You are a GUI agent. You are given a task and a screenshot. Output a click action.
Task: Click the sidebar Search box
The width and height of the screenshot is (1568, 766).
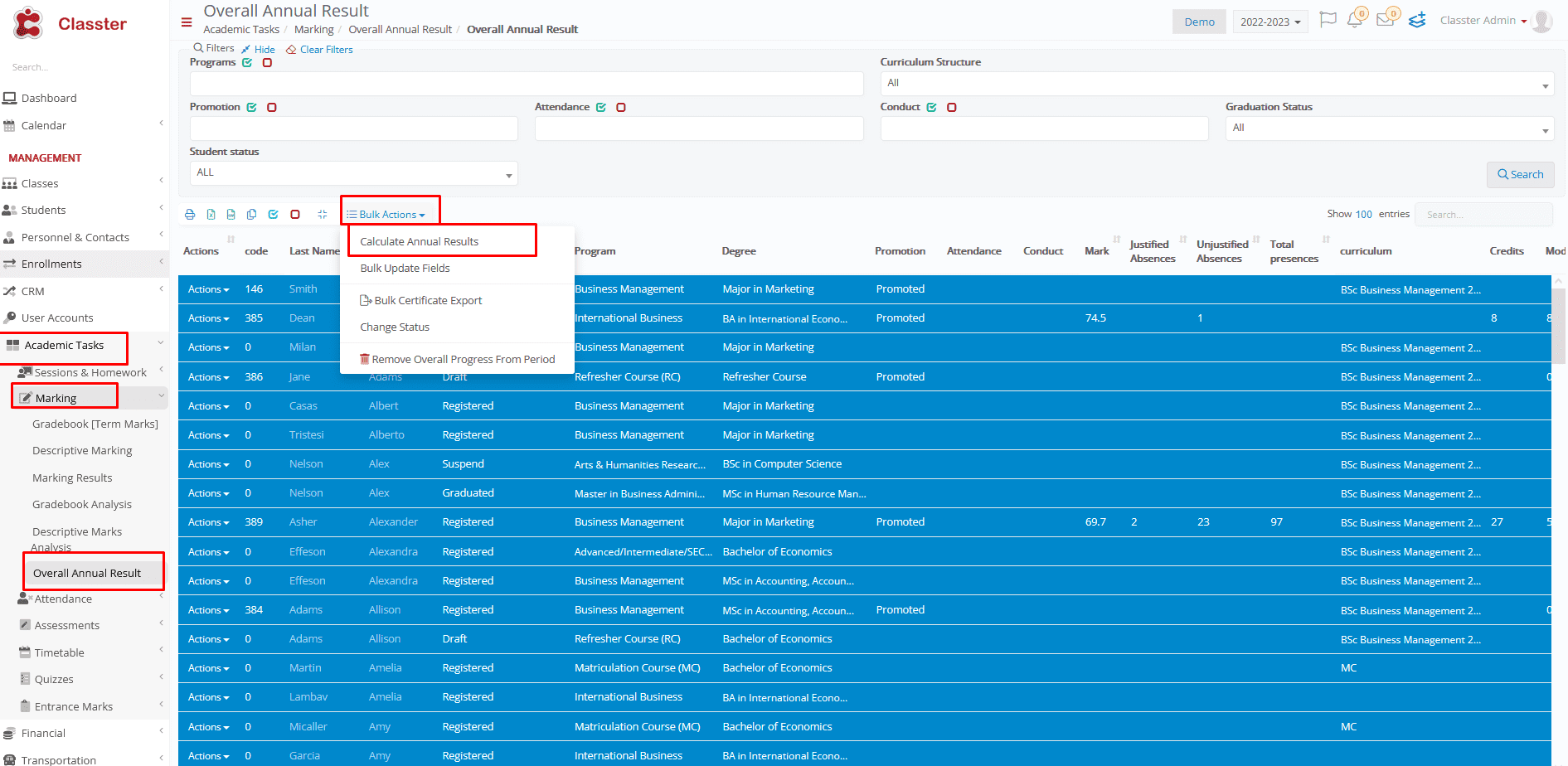83,67
